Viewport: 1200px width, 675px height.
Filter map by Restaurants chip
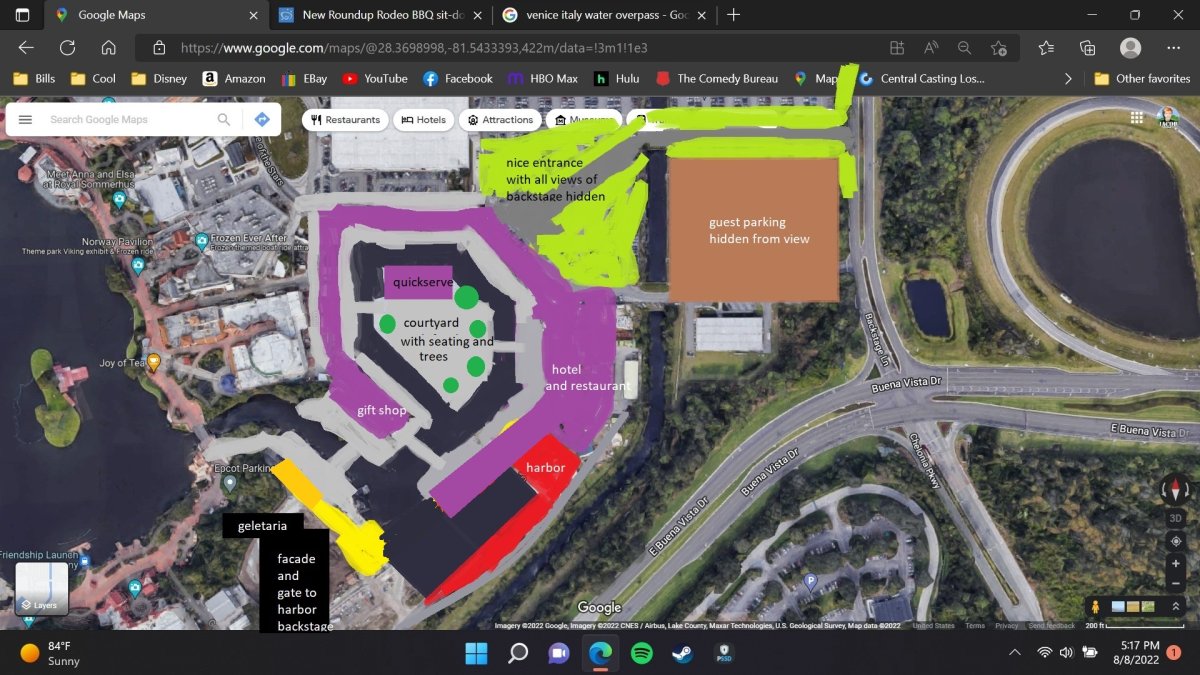coord(345,120)
